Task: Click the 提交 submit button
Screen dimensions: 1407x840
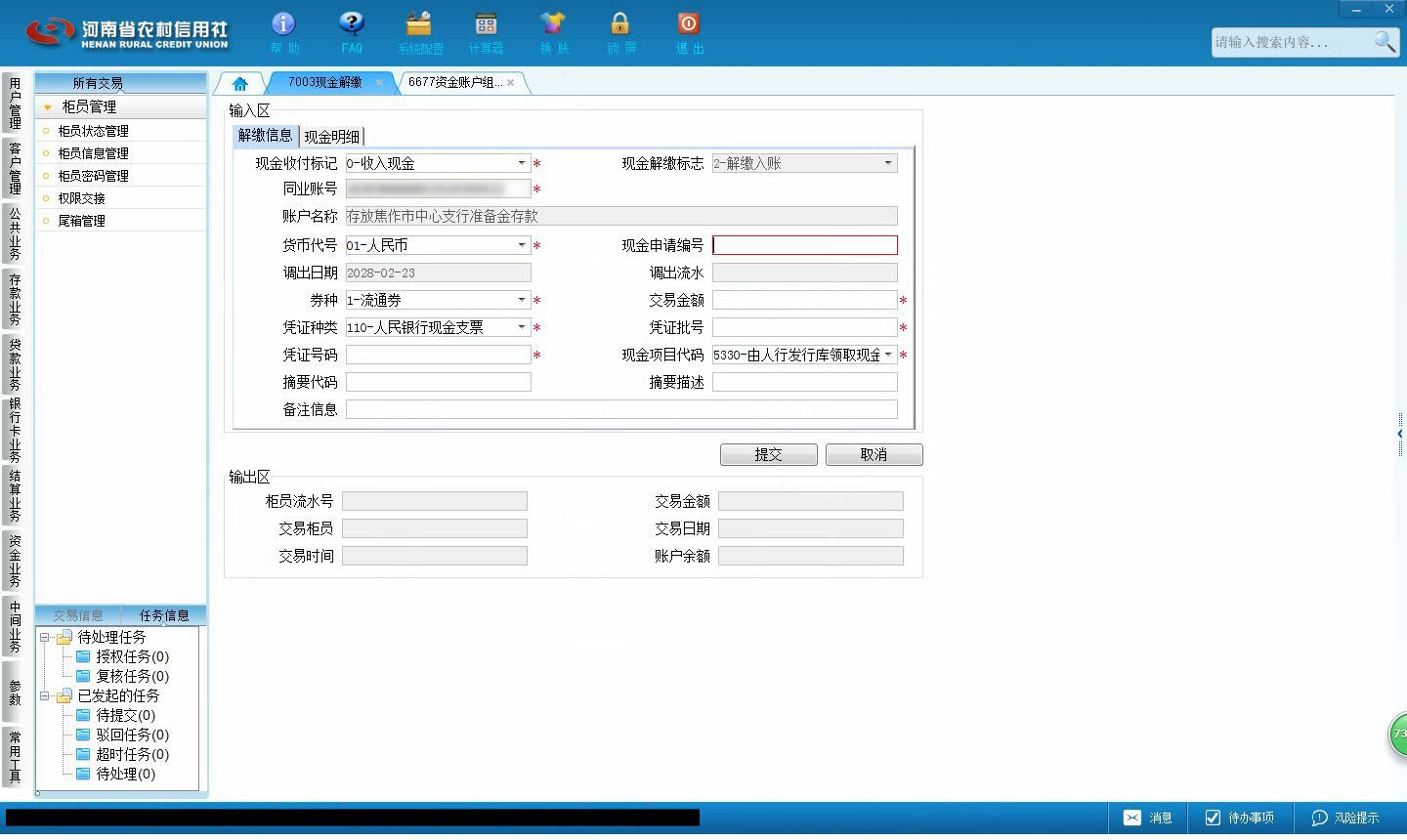Action: (769, 455)
